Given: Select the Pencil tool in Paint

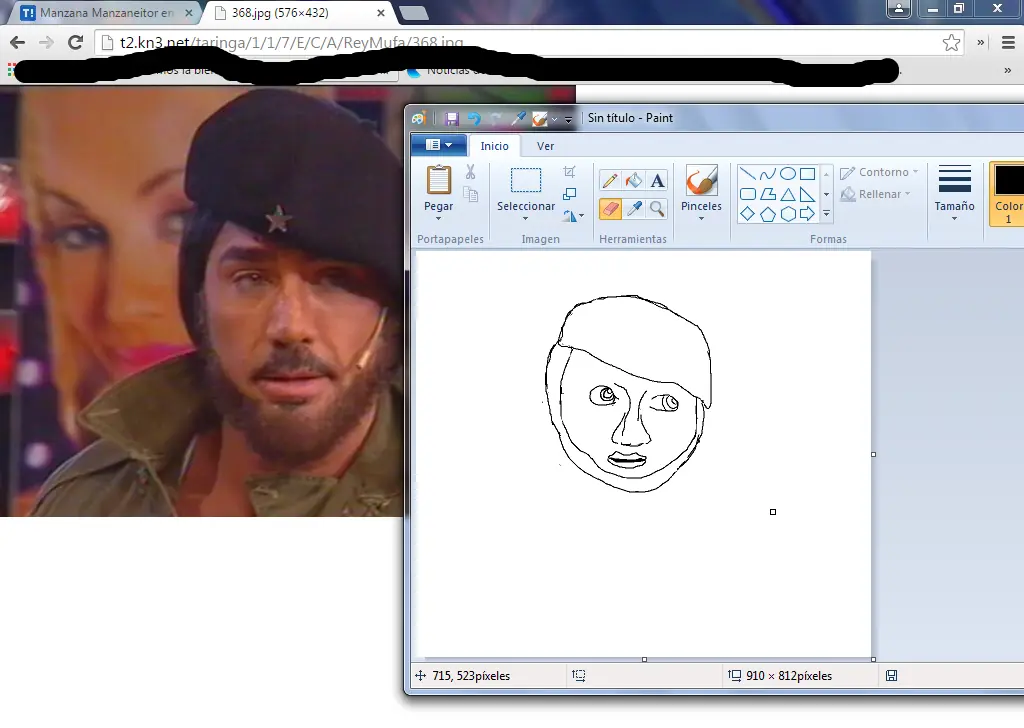Looking at the screenshot, I should click(x=610, y=180).
